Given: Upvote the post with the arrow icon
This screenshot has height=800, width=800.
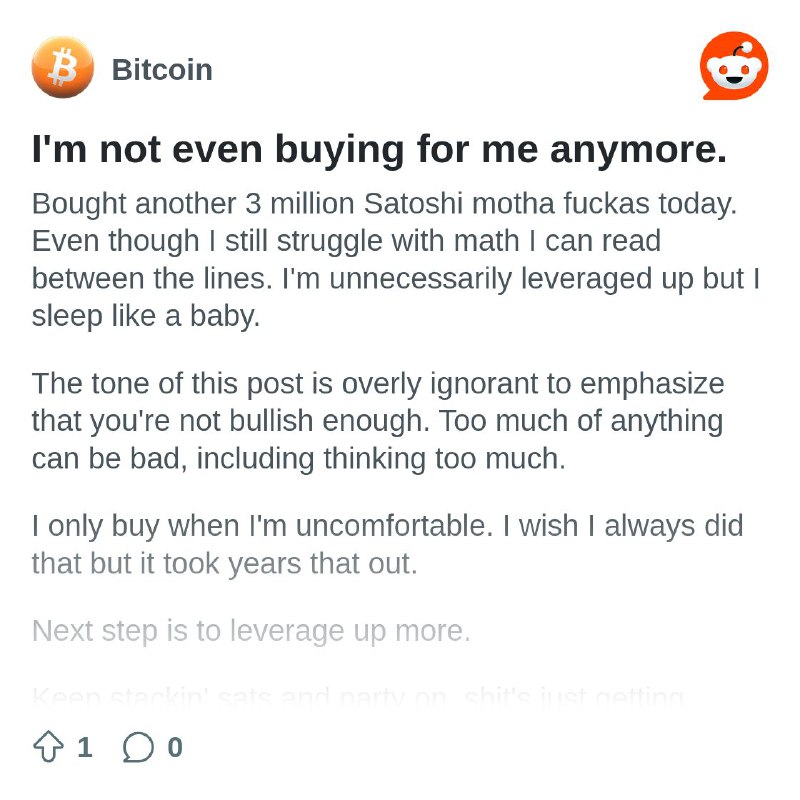Looking at the screenshot, I should pos(48,747).
